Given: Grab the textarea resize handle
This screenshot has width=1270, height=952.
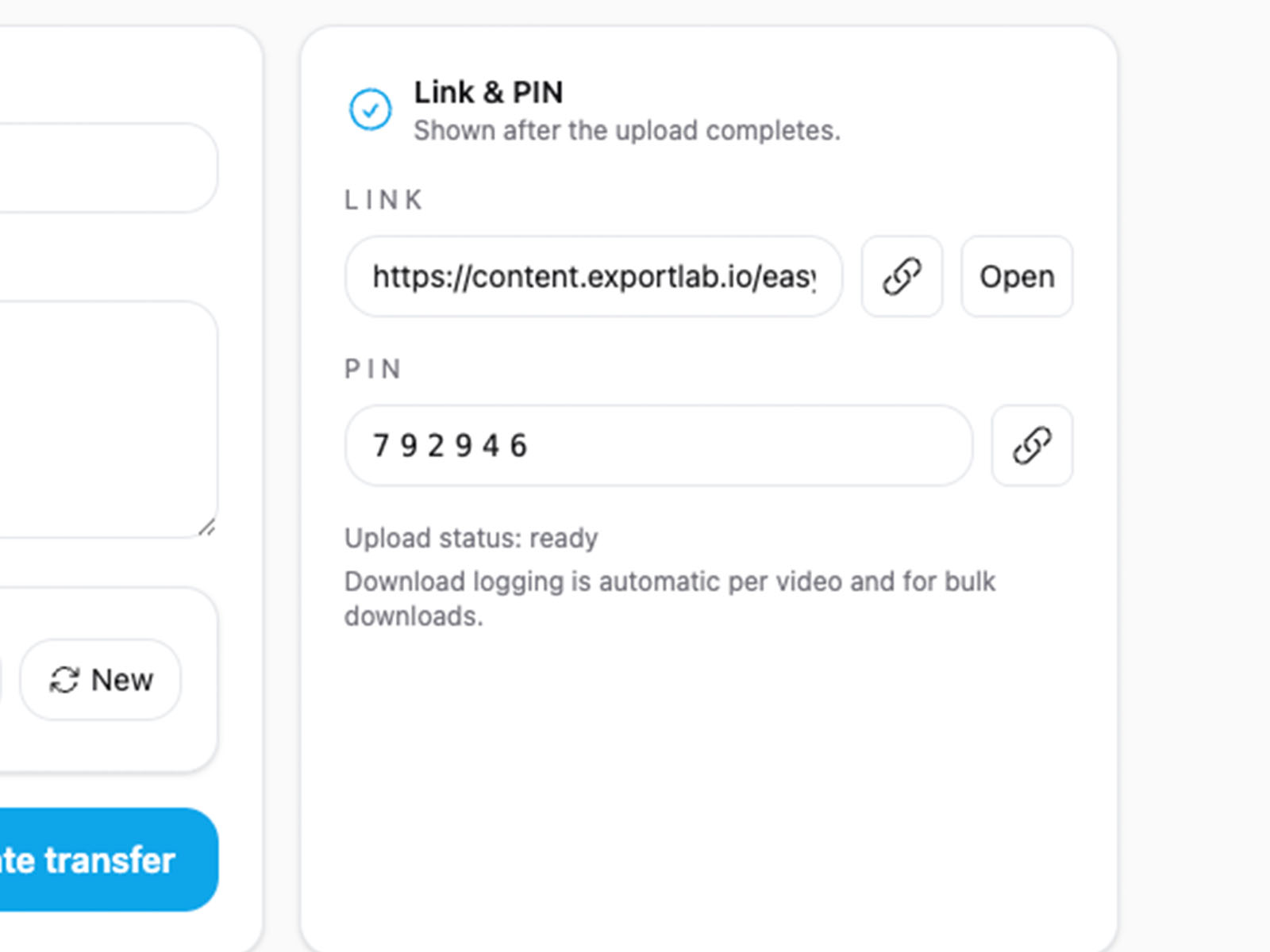Looking at the screenshot, I should click(206, 528).
